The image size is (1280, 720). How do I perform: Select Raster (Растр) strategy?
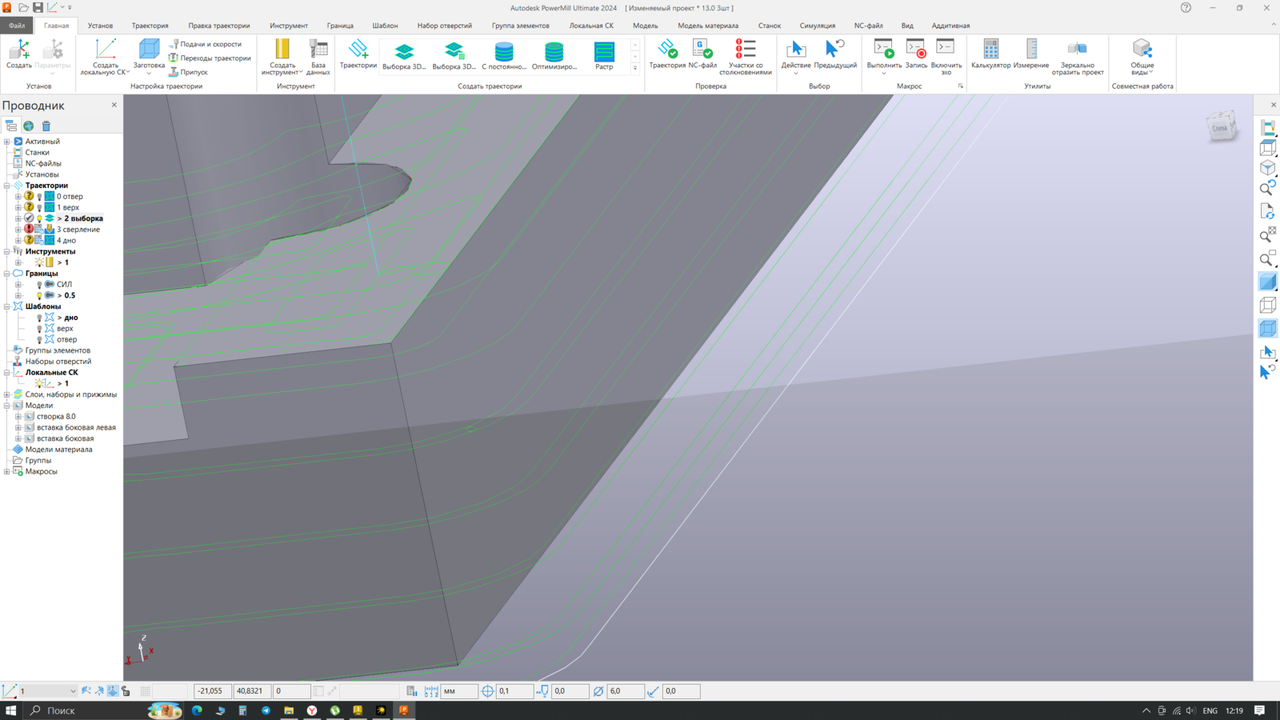604,56
